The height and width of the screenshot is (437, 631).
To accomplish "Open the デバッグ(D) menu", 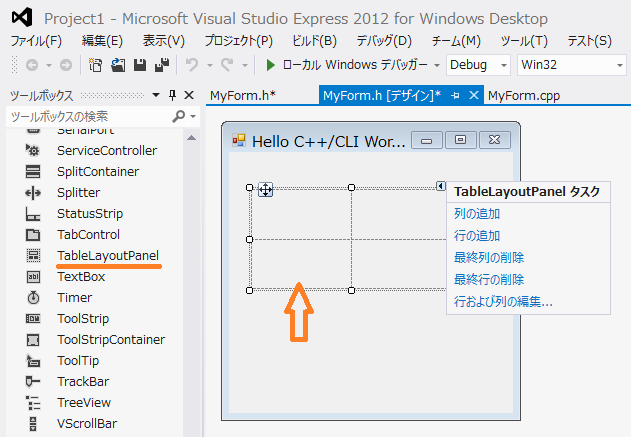I will (x=384, y=41).
